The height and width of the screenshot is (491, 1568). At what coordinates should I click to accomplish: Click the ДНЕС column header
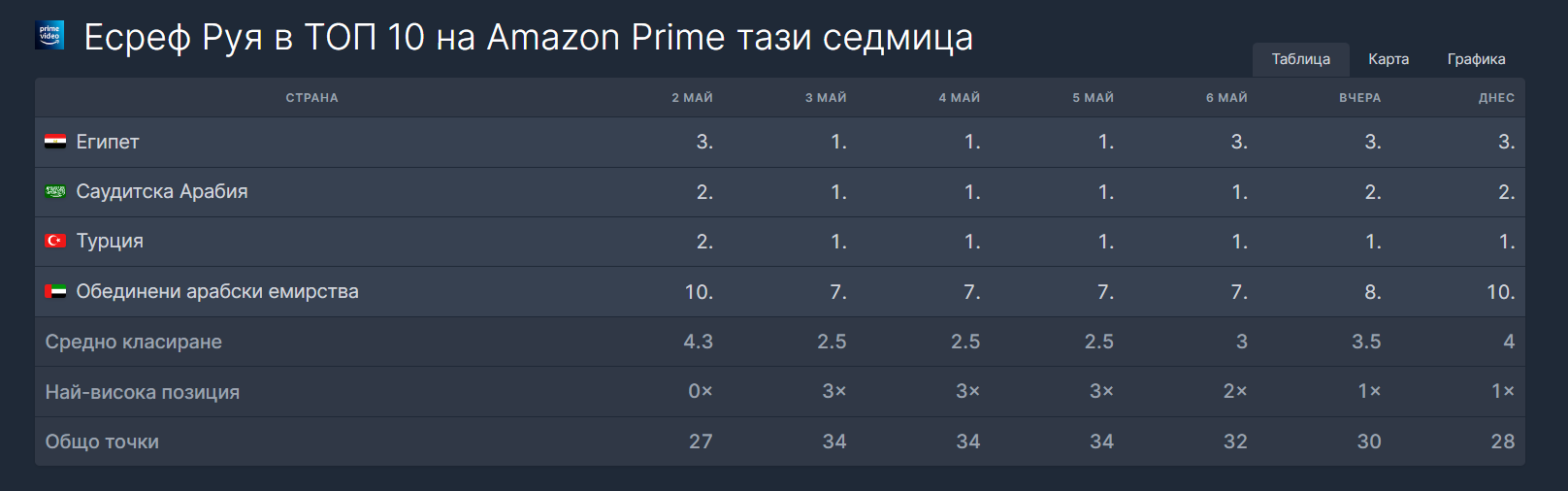[x=1496, y=98]
